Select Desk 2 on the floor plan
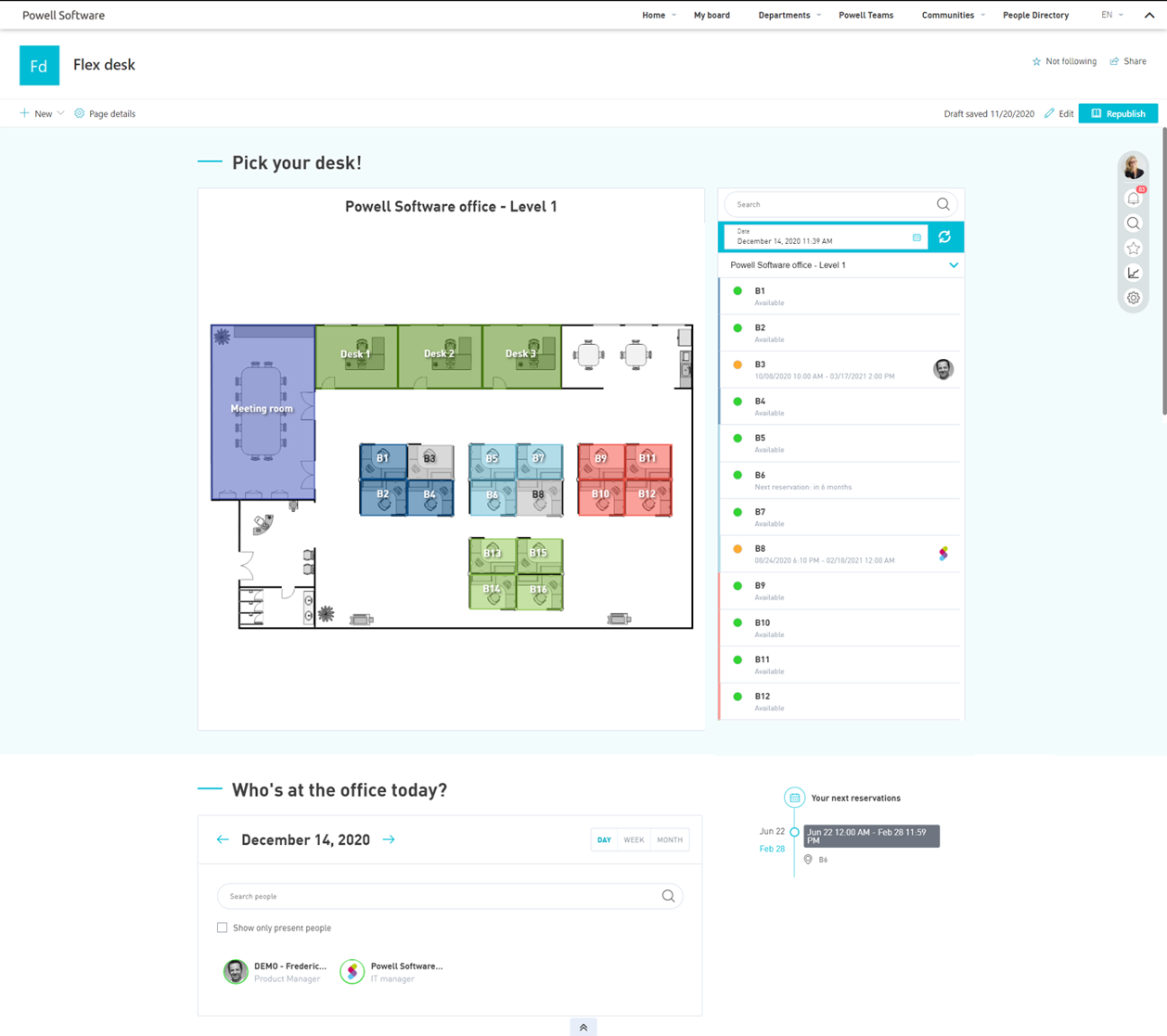1167x1036 pixels. (440, 356)
